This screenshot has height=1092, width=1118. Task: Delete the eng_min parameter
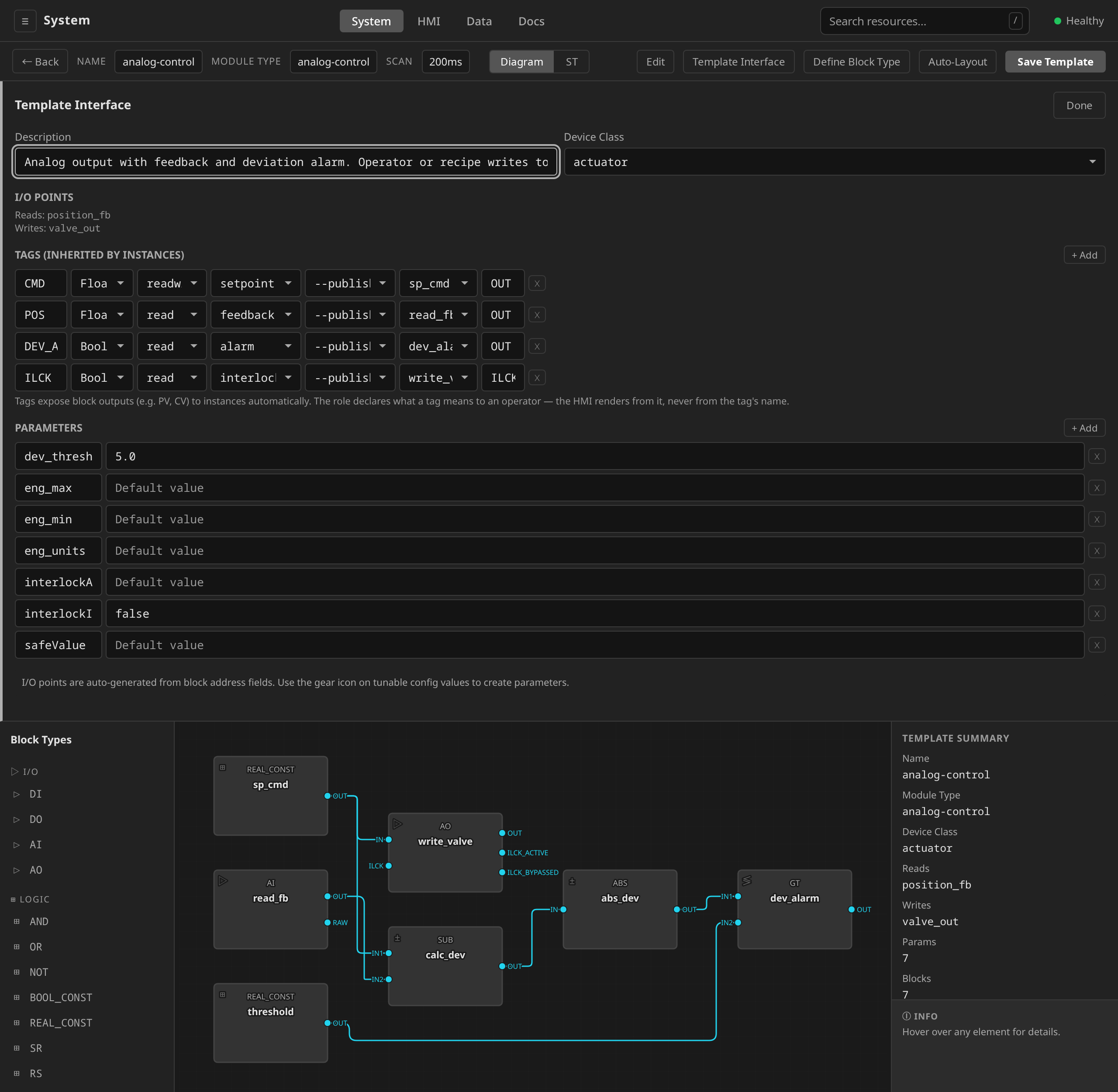tap(1096, 520)
